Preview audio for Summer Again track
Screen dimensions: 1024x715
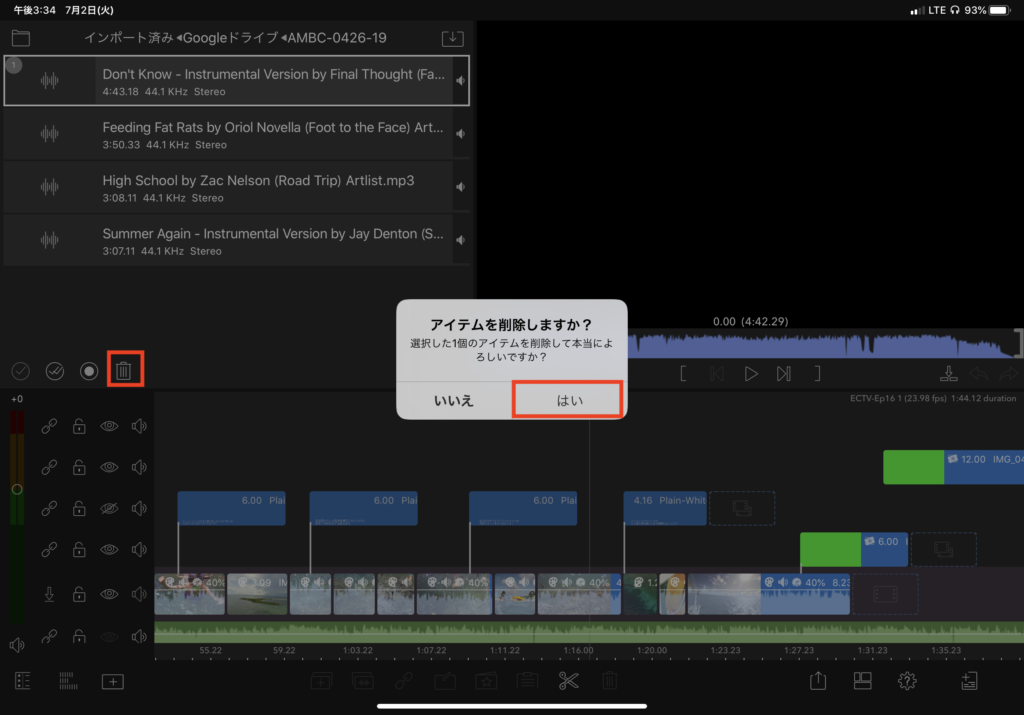[x=461, y=240]
